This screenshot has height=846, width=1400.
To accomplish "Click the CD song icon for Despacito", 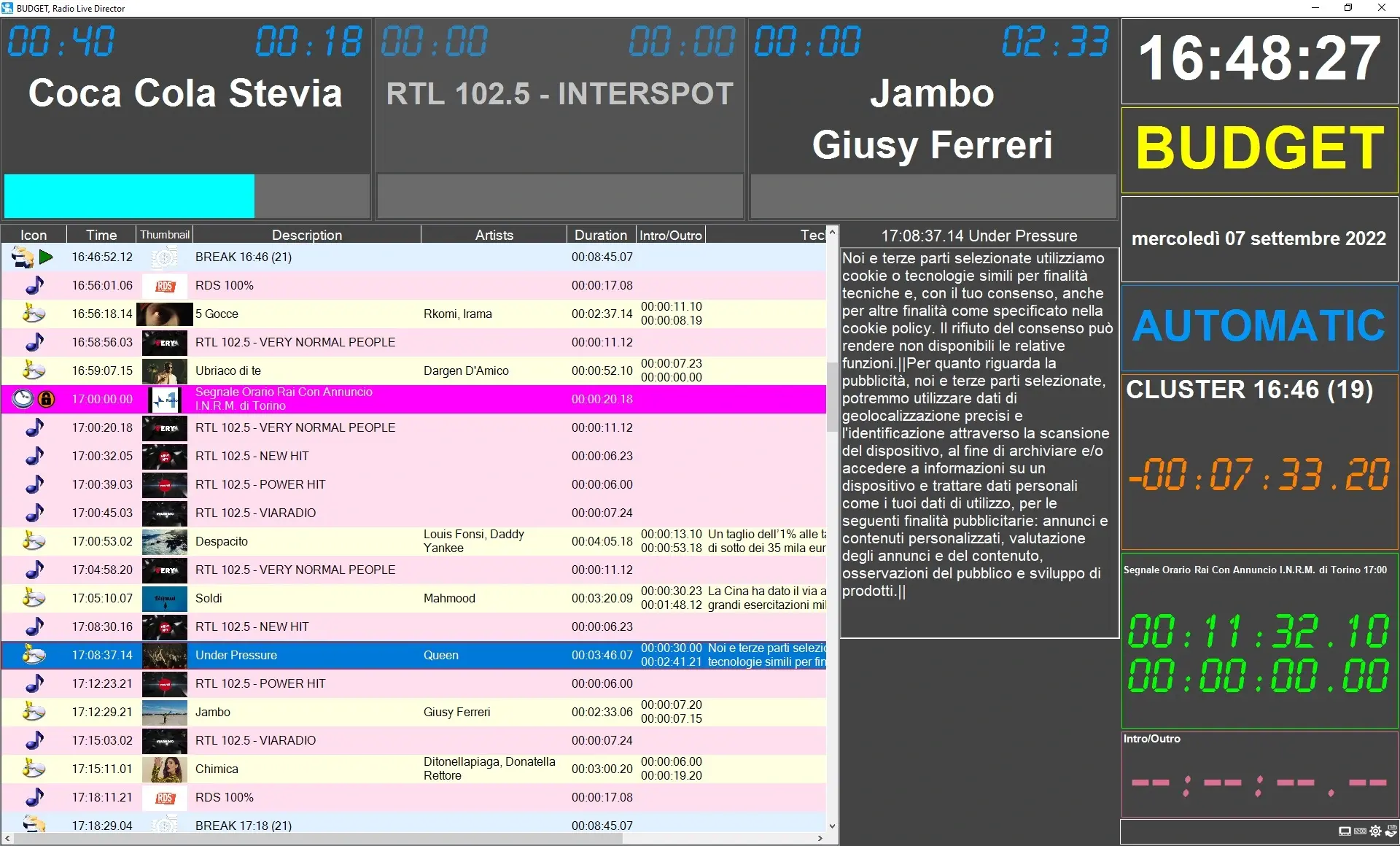I will coord(33,541).
